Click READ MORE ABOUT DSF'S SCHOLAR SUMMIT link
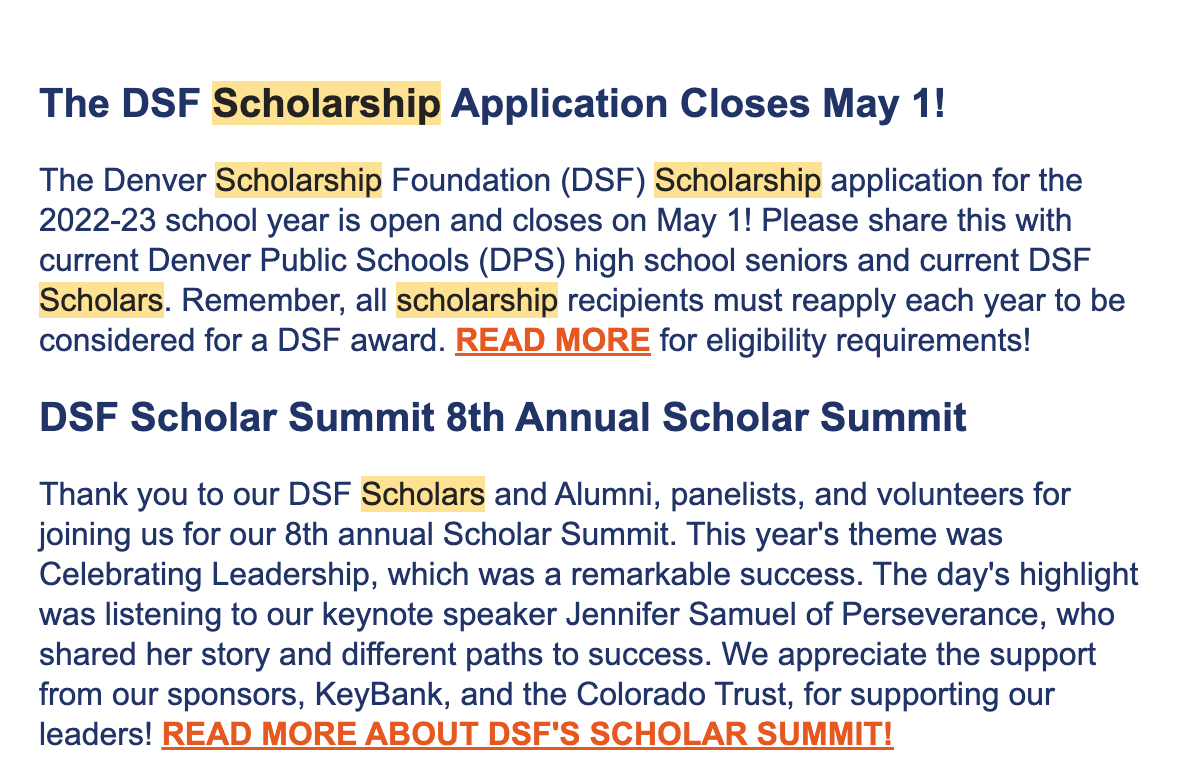 coord(527,734)
